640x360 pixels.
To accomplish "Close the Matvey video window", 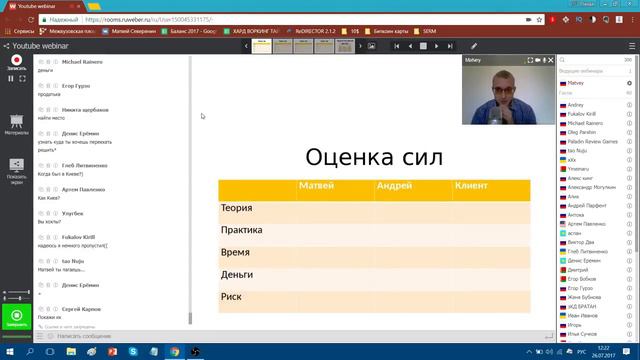I will pos(551,60).
